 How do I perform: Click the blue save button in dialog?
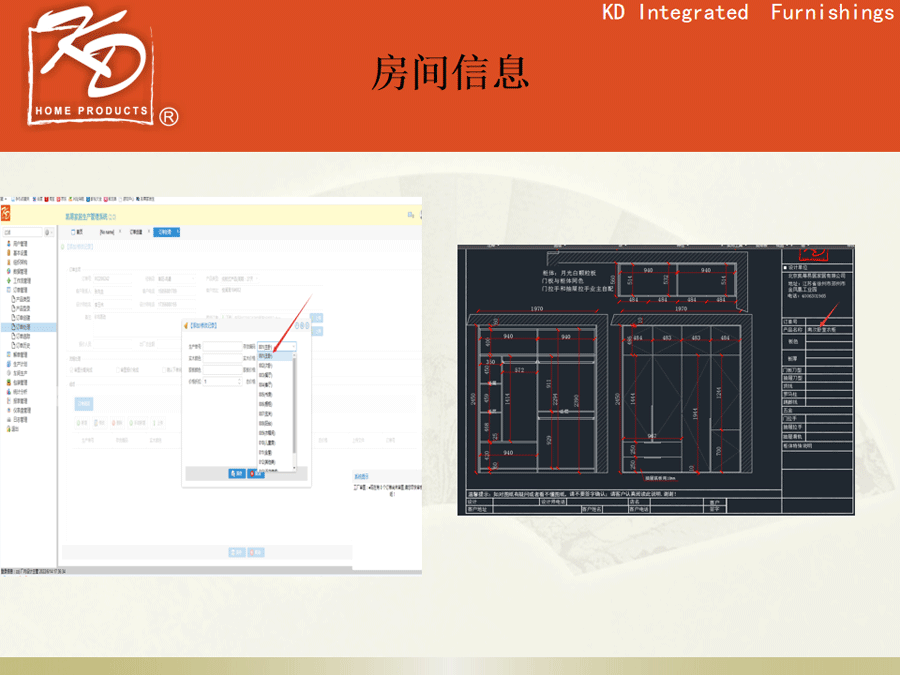237,473
